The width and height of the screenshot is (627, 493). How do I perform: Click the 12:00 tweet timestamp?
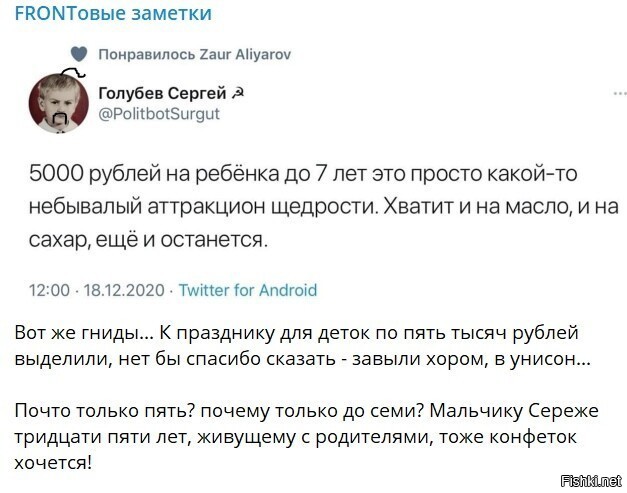(49, 290)
